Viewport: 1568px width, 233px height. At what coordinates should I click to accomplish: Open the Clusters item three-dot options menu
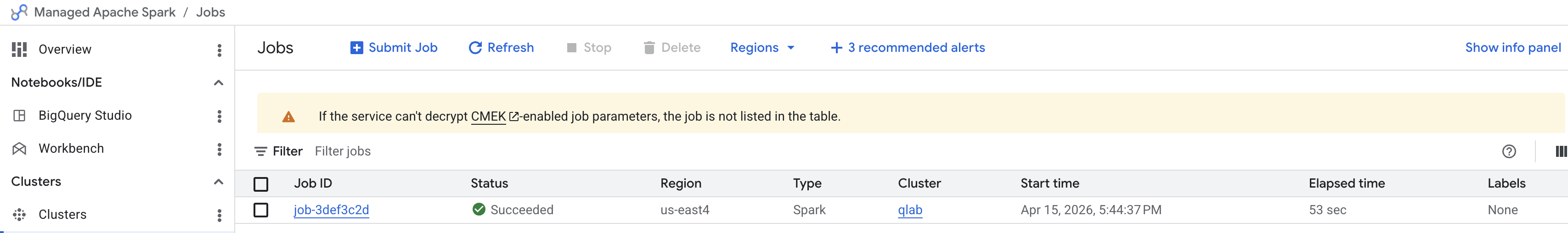point(219,215)
